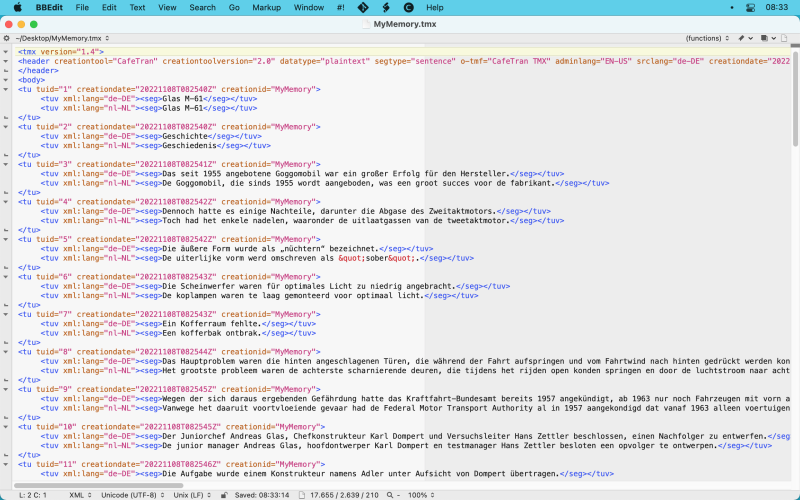This screenshot has height=500, width=800.
Task: Click the 17.655 / 2.639 / 210 statistics
Action: coord(344,495)
